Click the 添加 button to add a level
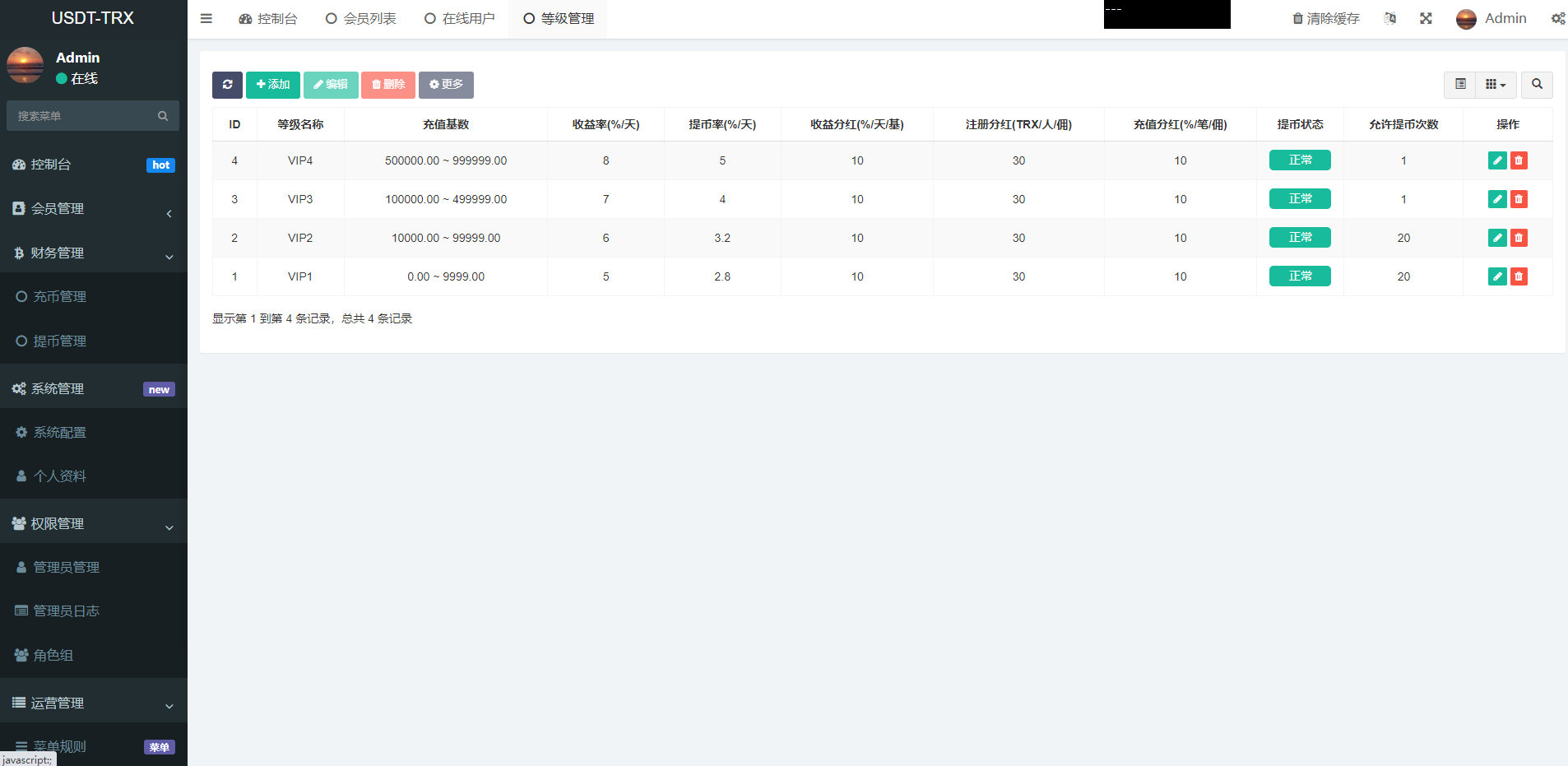This screenshot has height=766, width=1568. click(x=272, y=85)
